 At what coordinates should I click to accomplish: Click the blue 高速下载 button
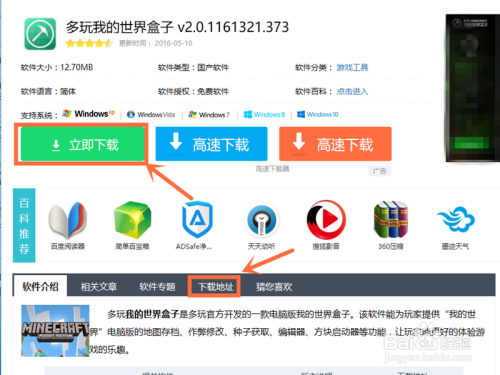[x=211, y=144]
